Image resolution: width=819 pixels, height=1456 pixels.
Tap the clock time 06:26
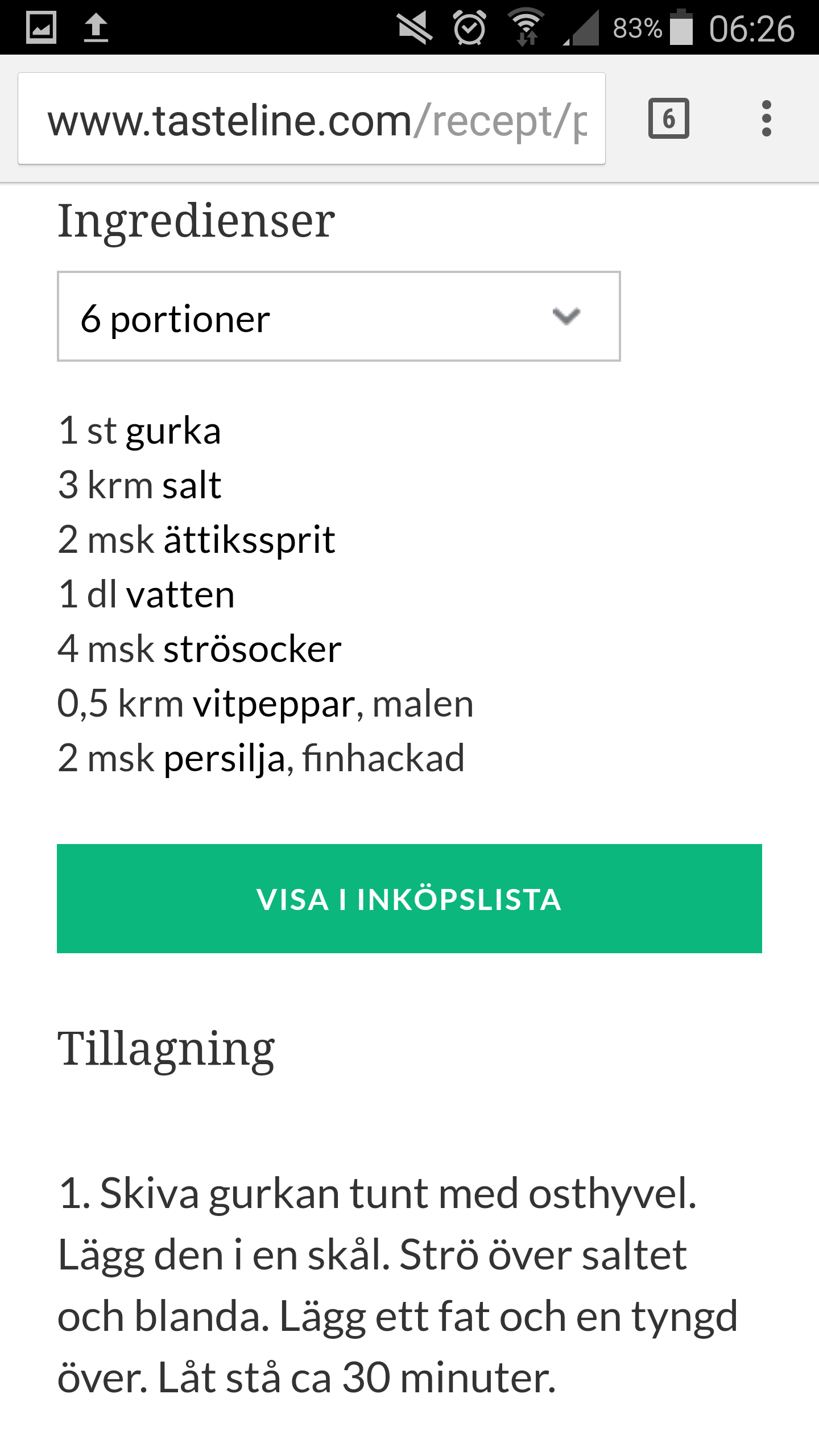pyautogui.click(x=751, y=28)
